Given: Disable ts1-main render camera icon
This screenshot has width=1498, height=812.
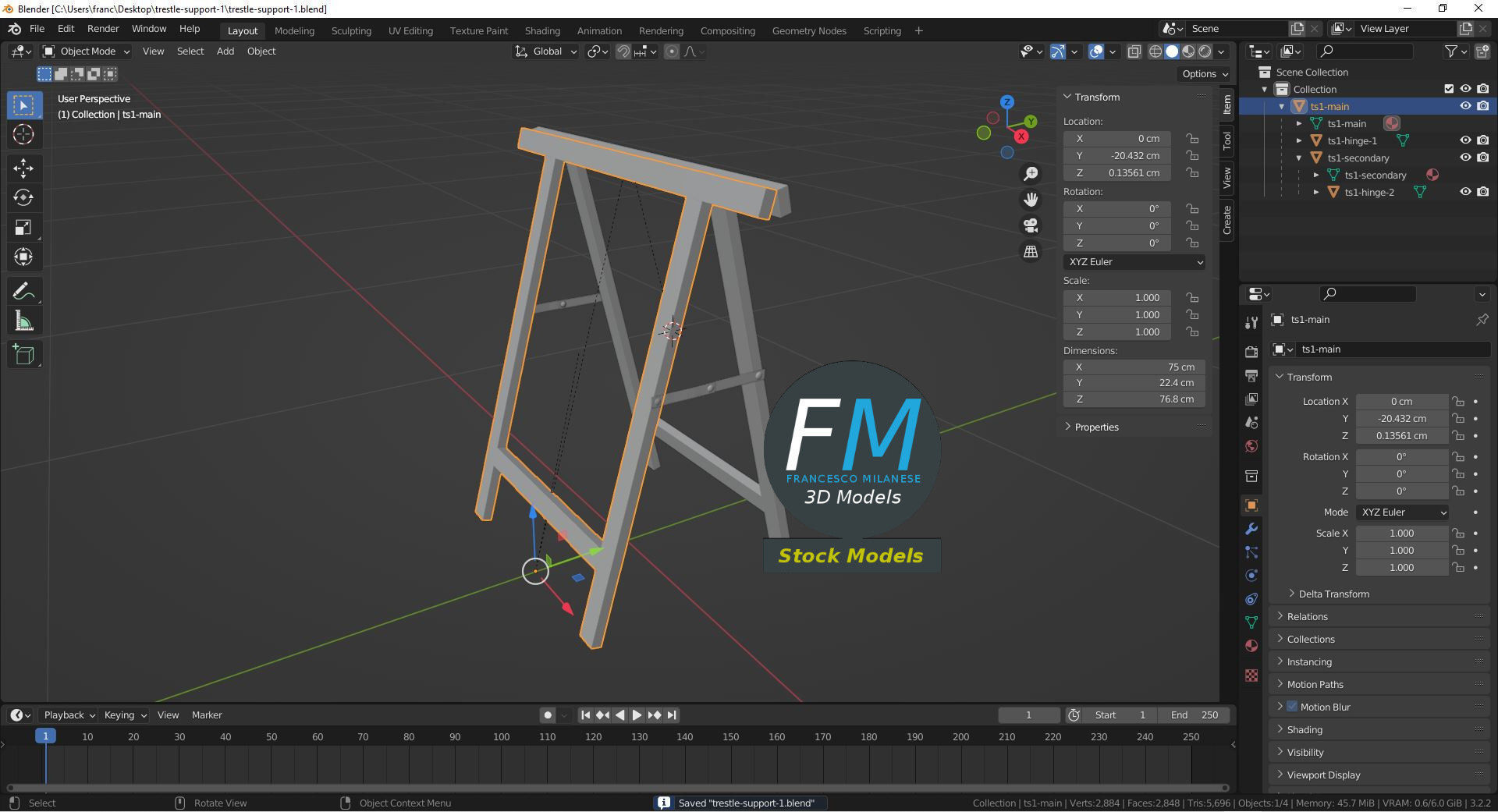Looking at the screenshot, I should (x=1482, y=106).
